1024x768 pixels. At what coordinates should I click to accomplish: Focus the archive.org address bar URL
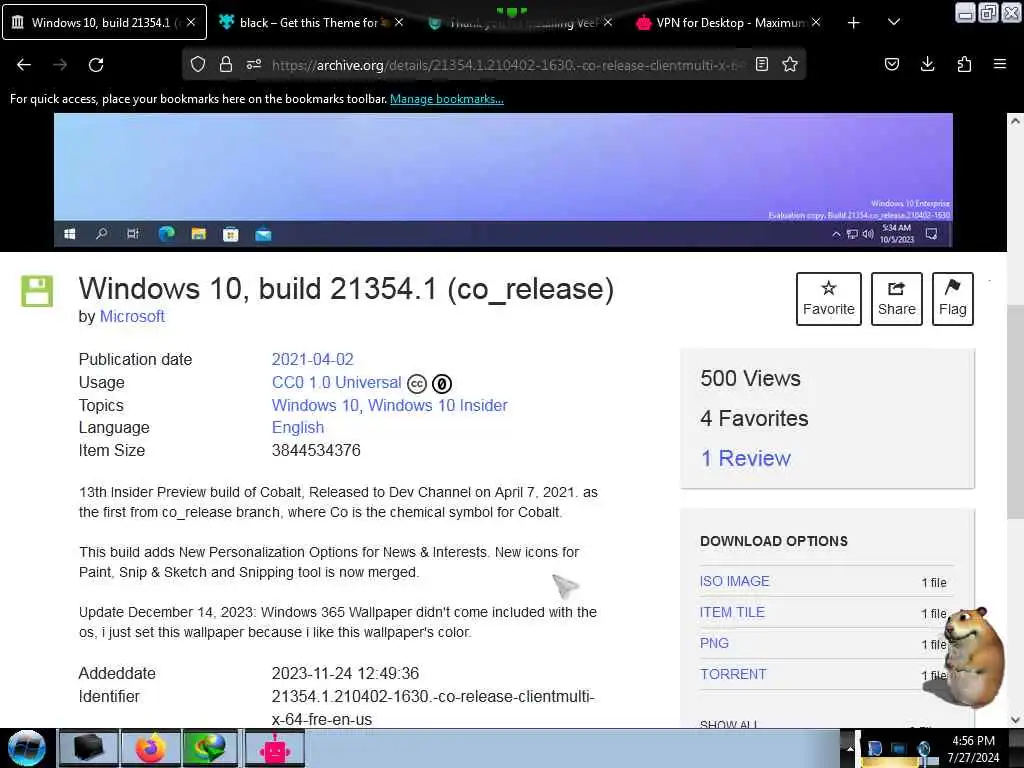[x=506, y=65]
